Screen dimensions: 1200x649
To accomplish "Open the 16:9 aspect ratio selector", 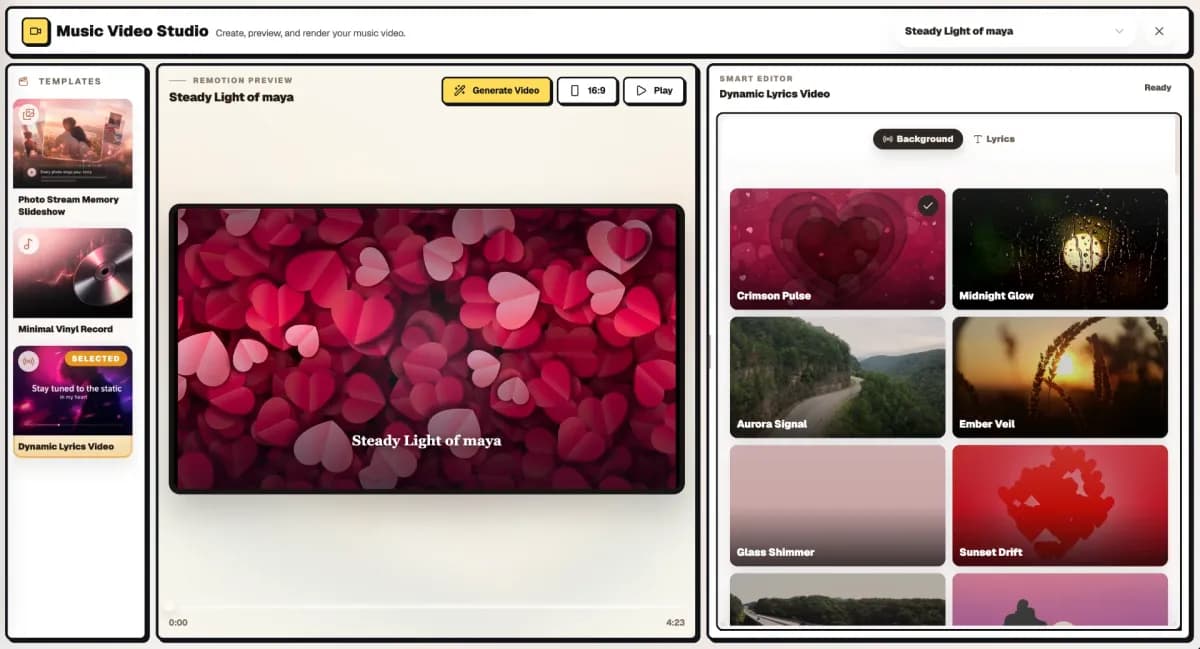I will pyautogui.click(x=587, y=90).
